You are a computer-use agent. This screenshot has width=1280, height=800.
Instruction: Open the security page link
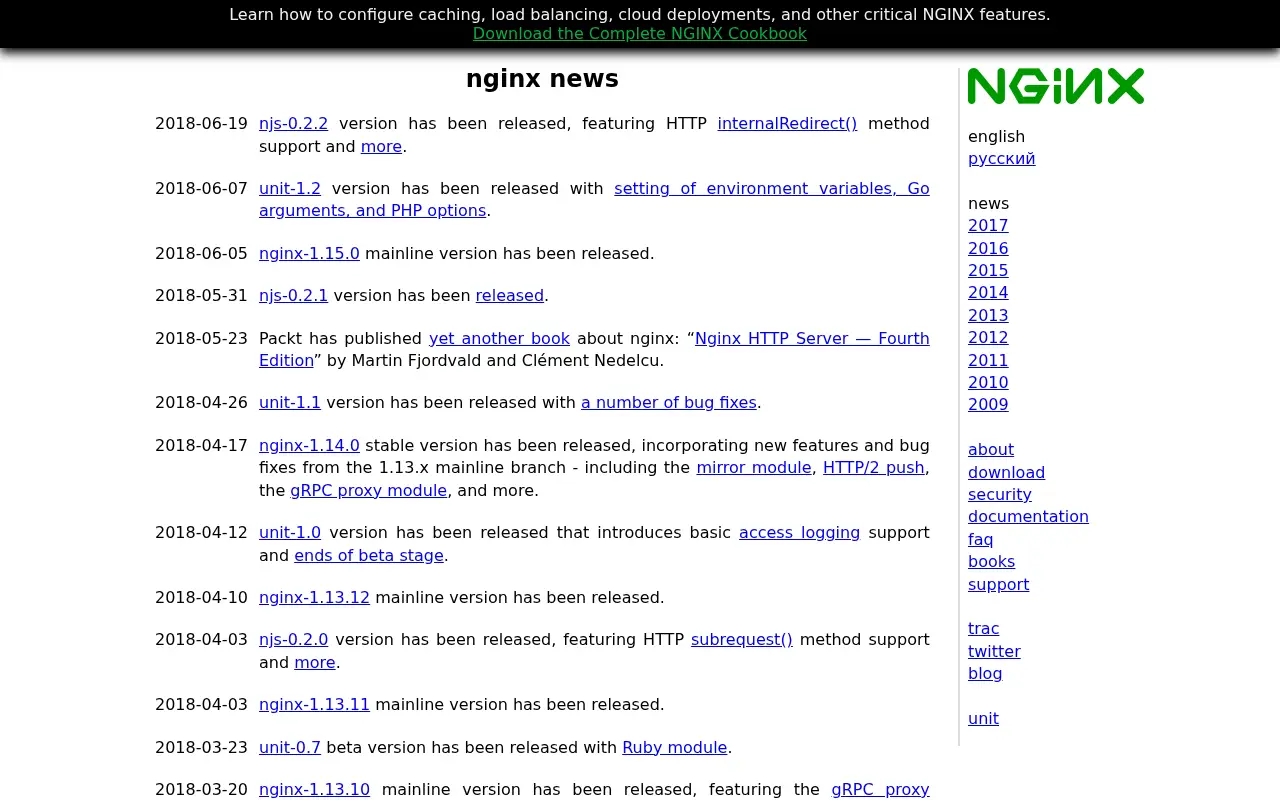(999, 494)
